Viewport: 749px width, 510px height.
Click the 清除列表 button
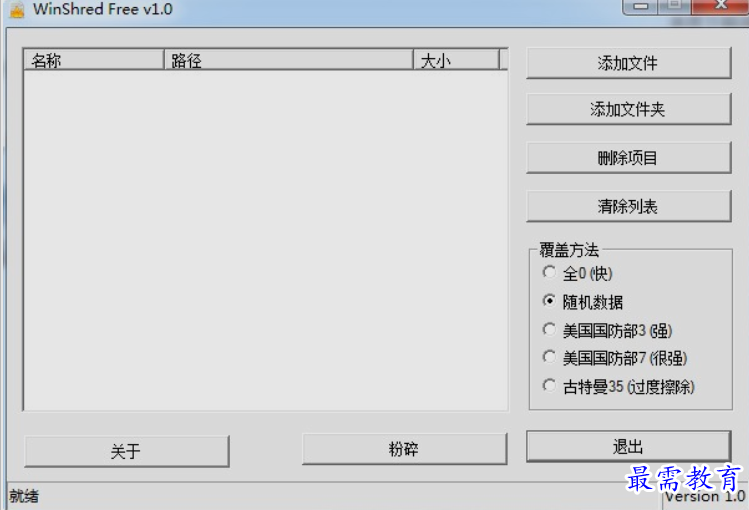pos(629,206)
